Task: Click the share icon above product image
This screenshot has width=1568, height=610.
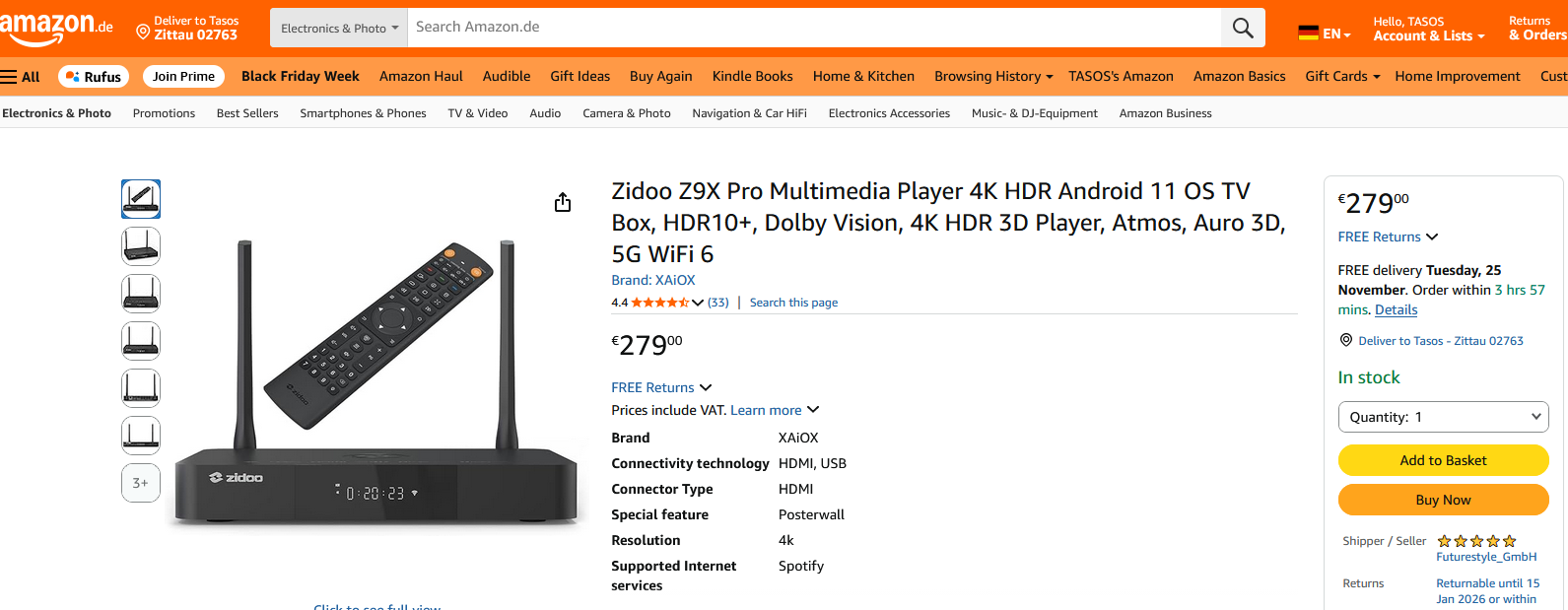Action: click(x=563, y=202)
